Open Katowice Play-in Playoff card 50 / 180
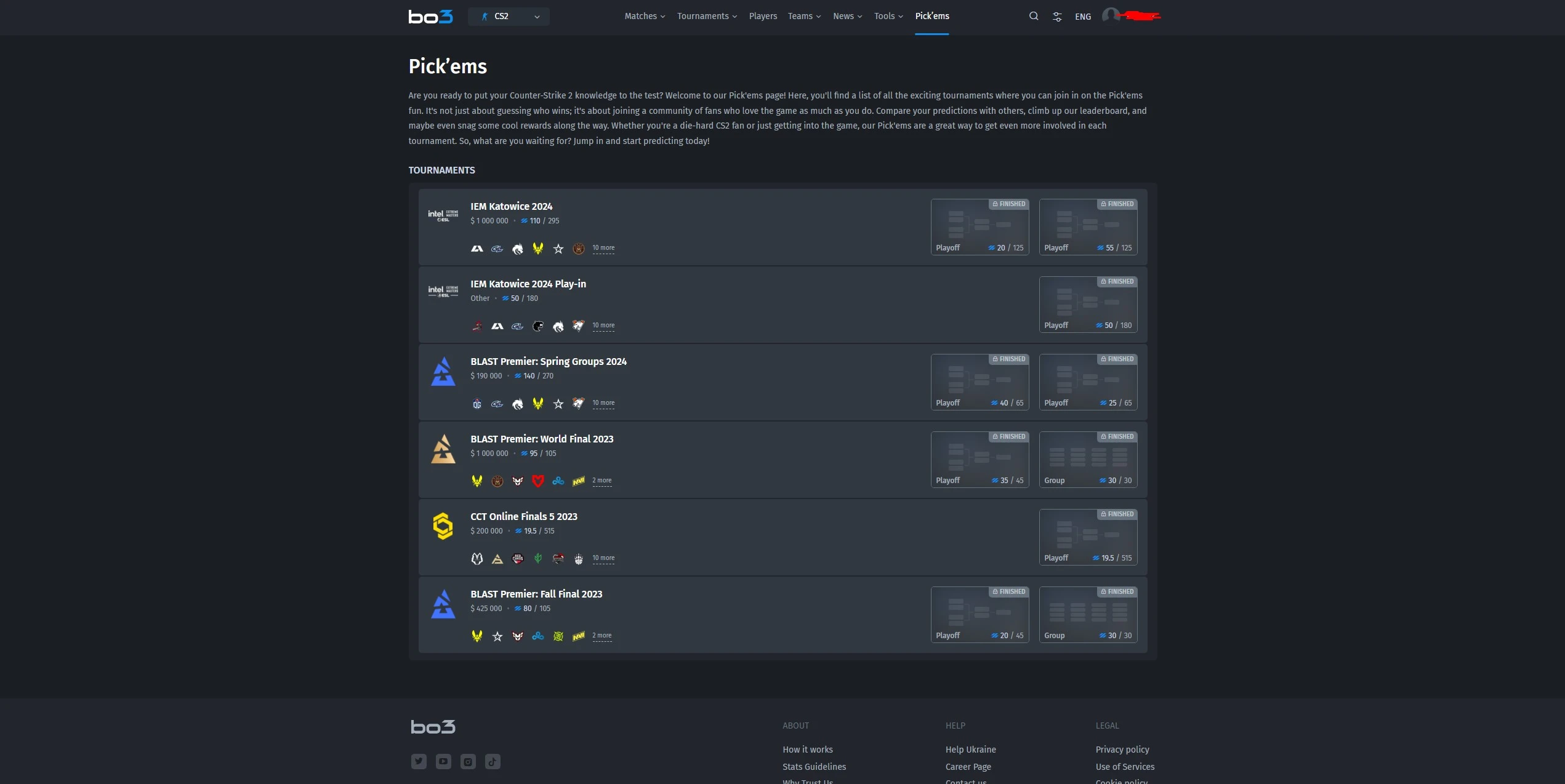 (x=1088, y=304)
